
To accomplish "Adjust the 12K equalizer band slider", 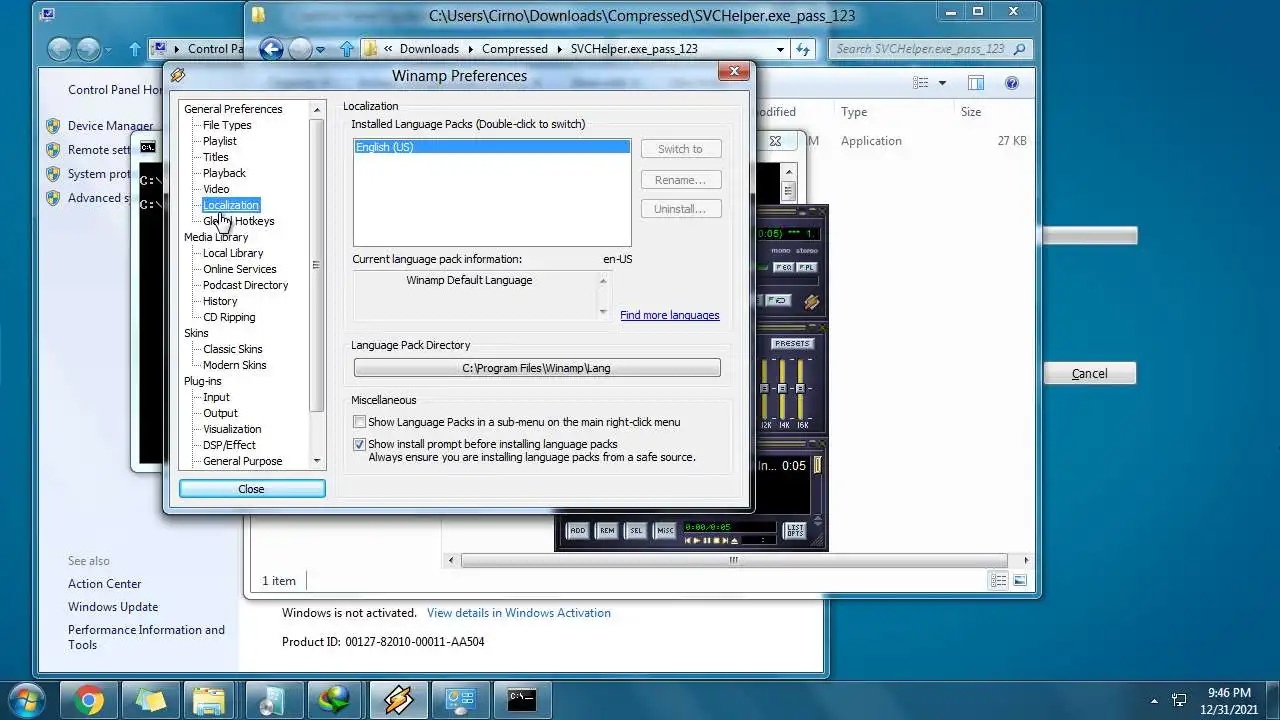I will pos(765,390).
